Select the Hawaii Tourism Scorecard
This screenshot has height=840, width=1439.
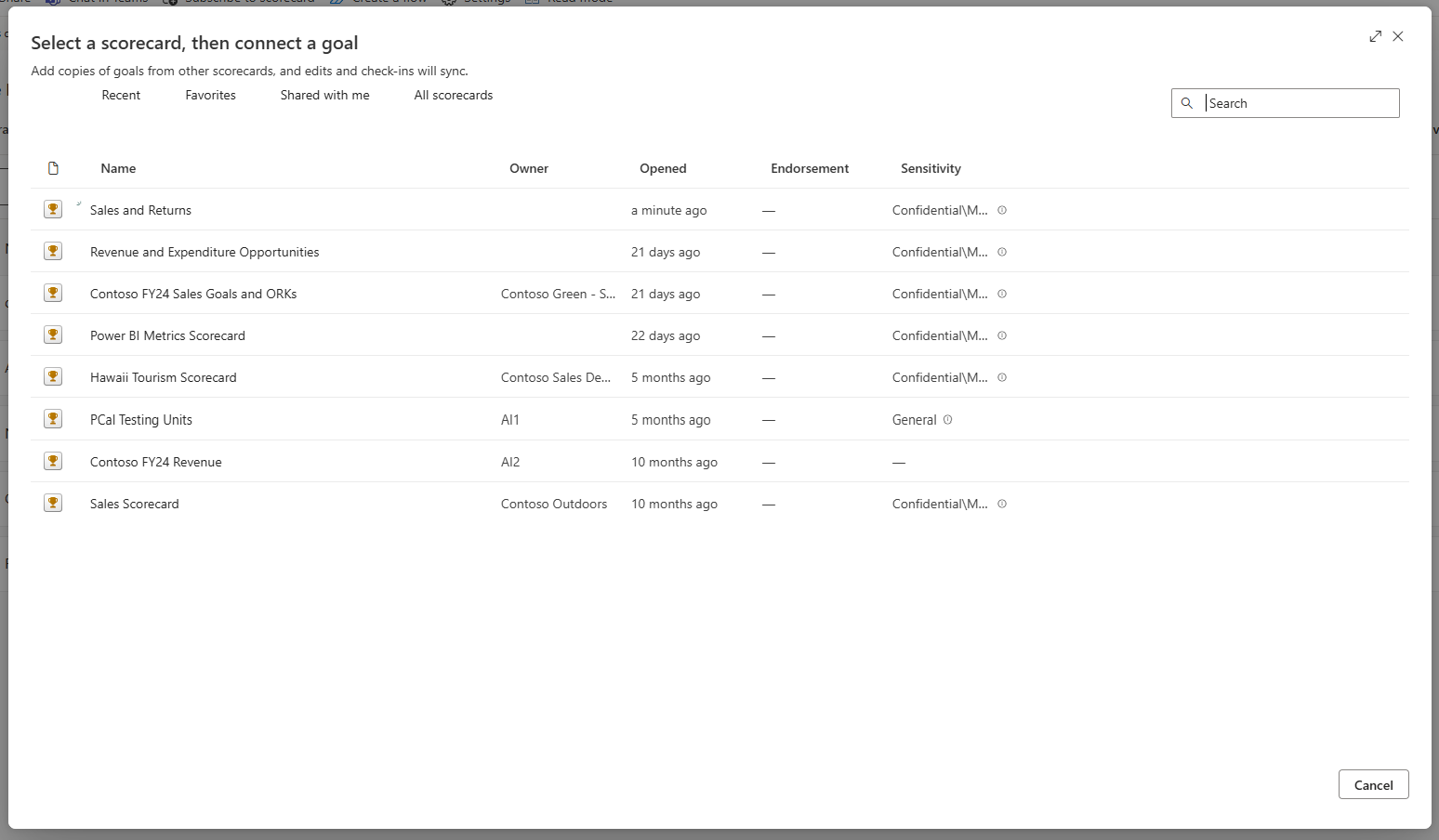point(164,377)
